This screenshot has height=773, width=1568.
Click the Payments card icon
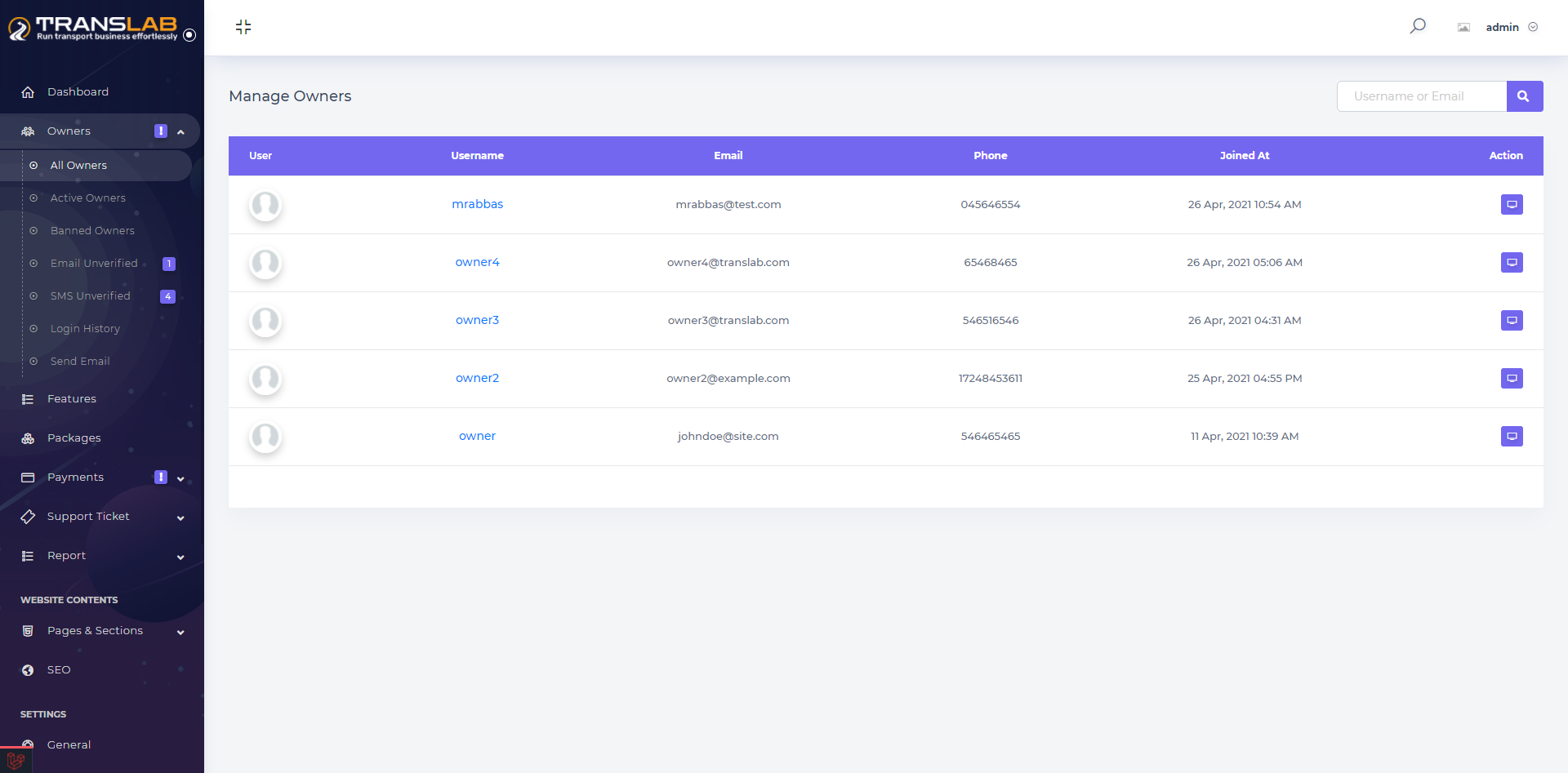click(28, 478)
